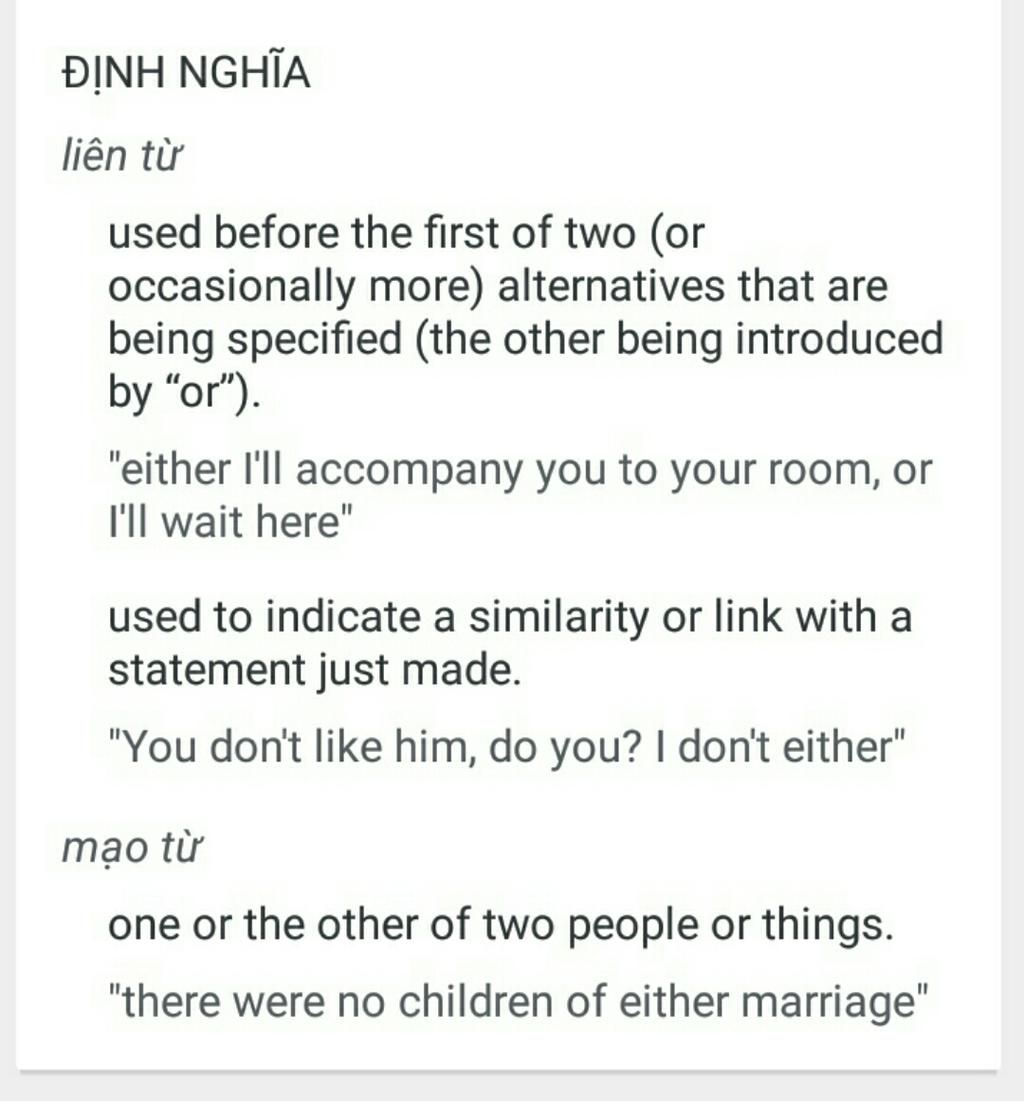The height and width of the screenshot is (1101, 1024).
Task: Click the line 'statement just made.'
Action: 315,670
